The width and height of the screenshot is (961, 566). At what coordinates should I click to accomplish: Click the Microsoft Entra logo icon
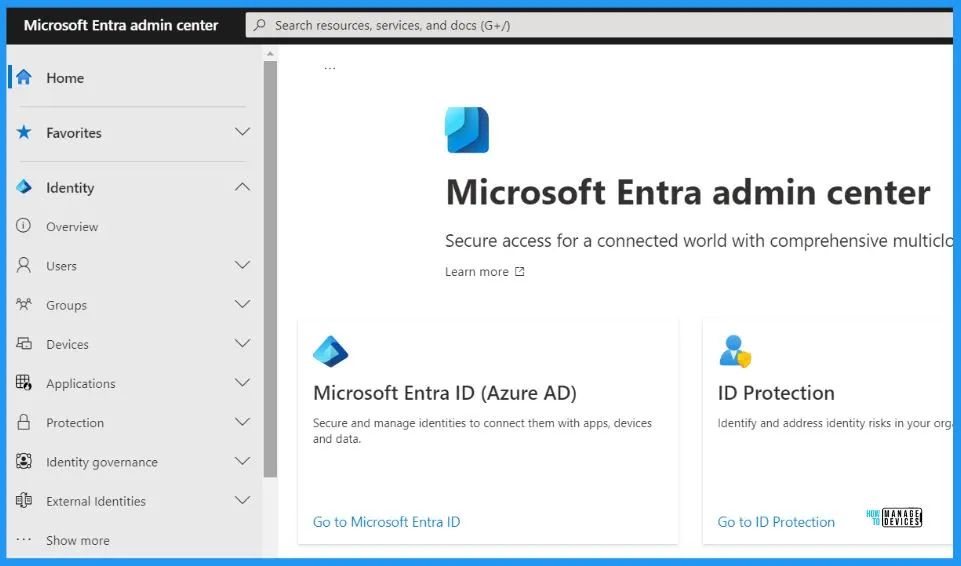coord(466,130)
